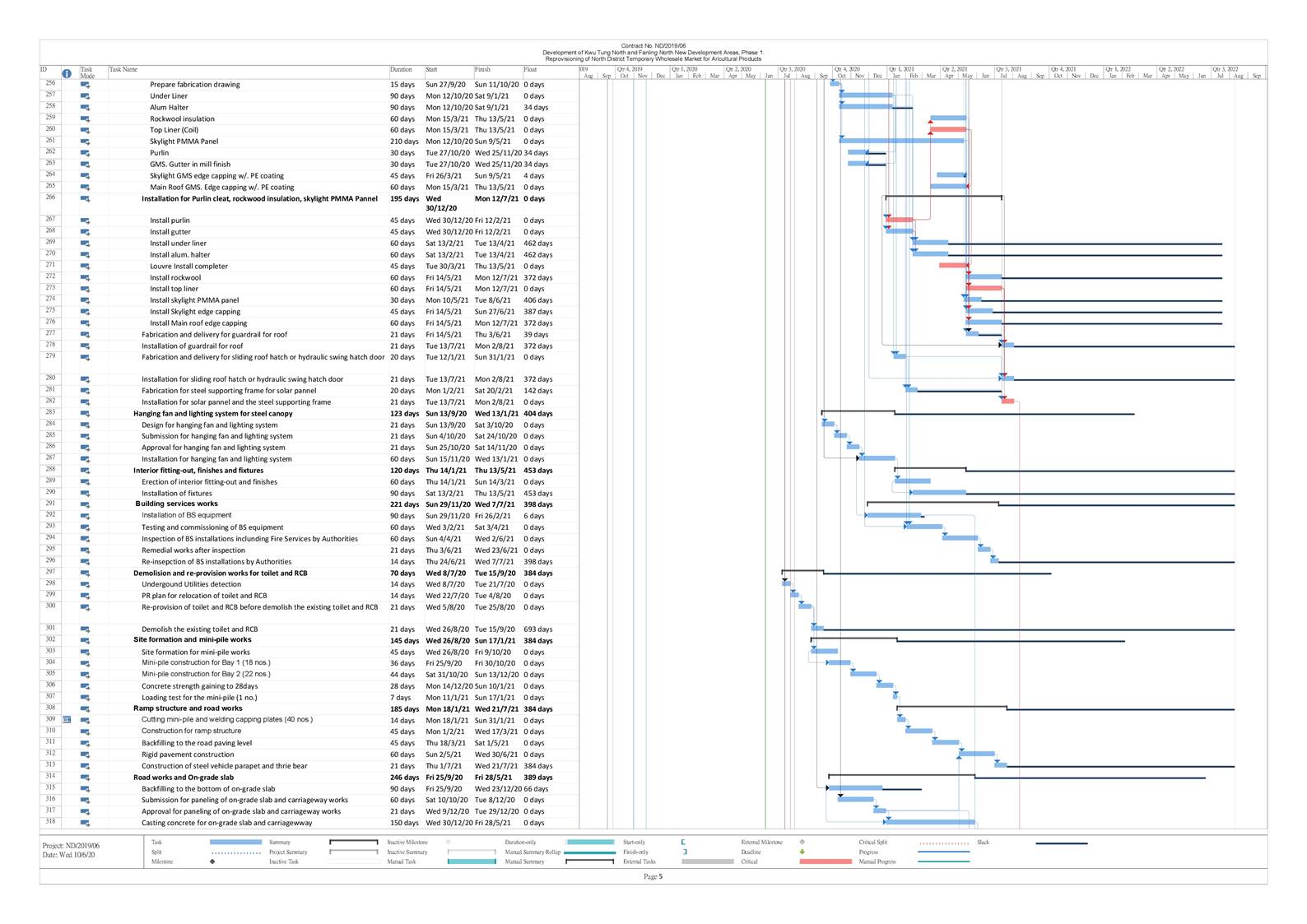Image resolution: width=1307 pixels, height=924 pixels.
Task: Click the blue Indicators info icon in header
Action: pos(67,74)
